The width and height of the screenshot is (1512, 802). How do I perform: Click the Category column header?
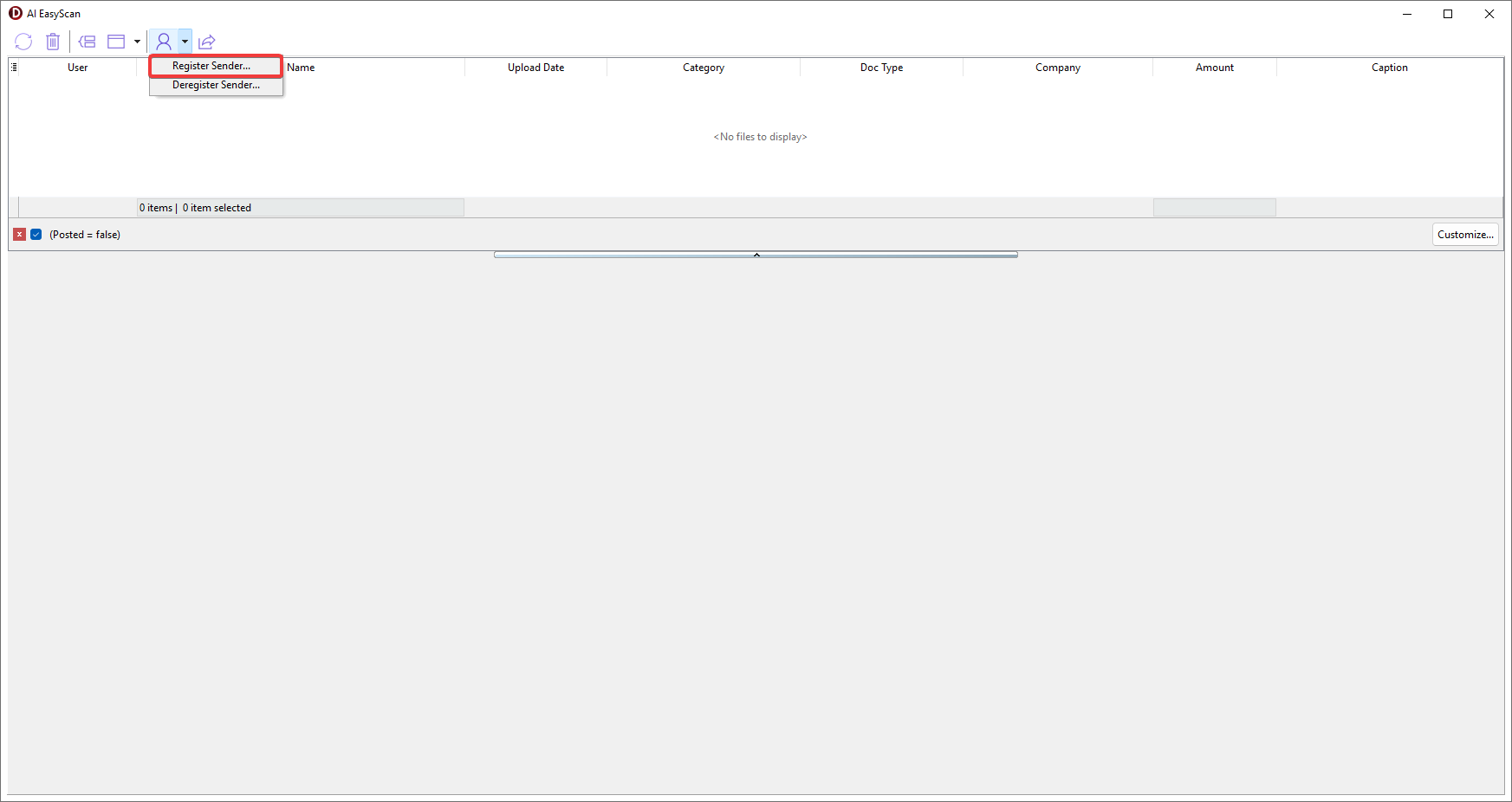(x=703, y=68)
